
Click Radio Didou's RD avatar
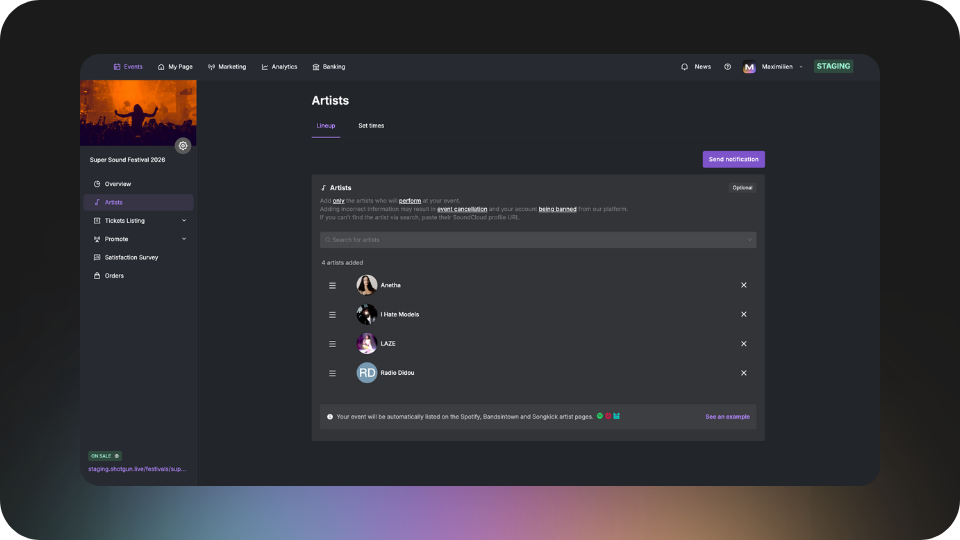pyautogui.click(x=367, y=373)
